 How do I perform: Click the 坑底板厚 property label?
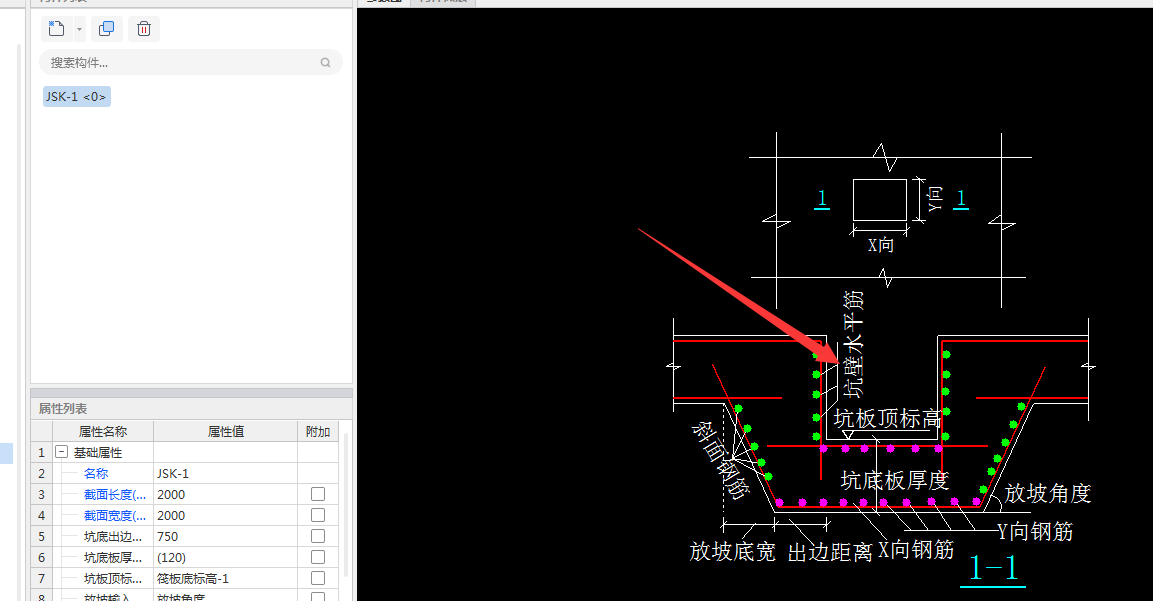coord(113,558)
